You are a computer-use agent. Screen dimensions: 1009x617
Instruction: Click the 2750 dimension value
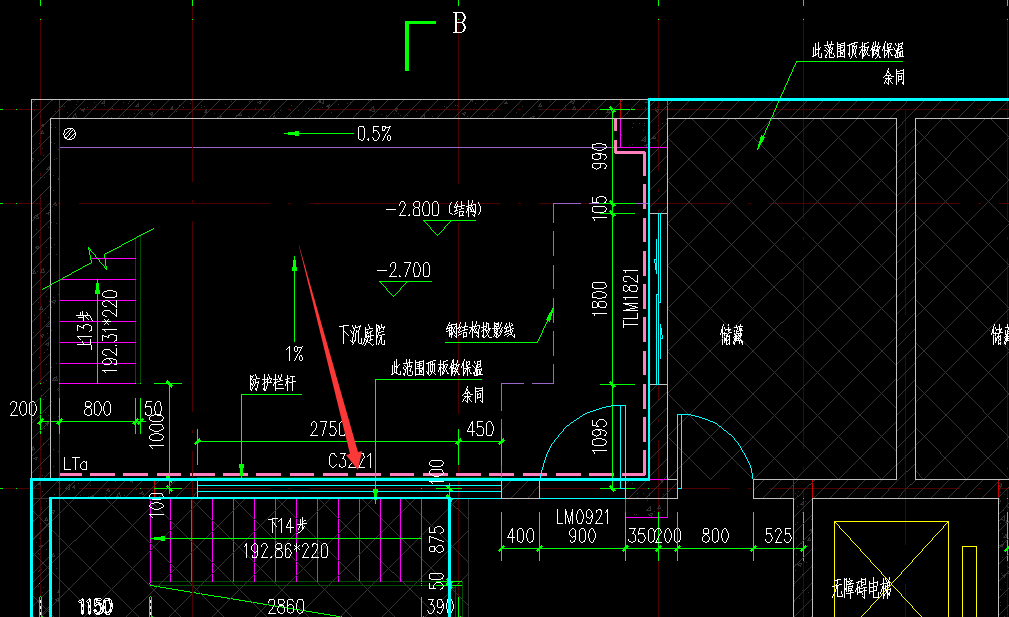pyautogui.click(x=328, y=429)
